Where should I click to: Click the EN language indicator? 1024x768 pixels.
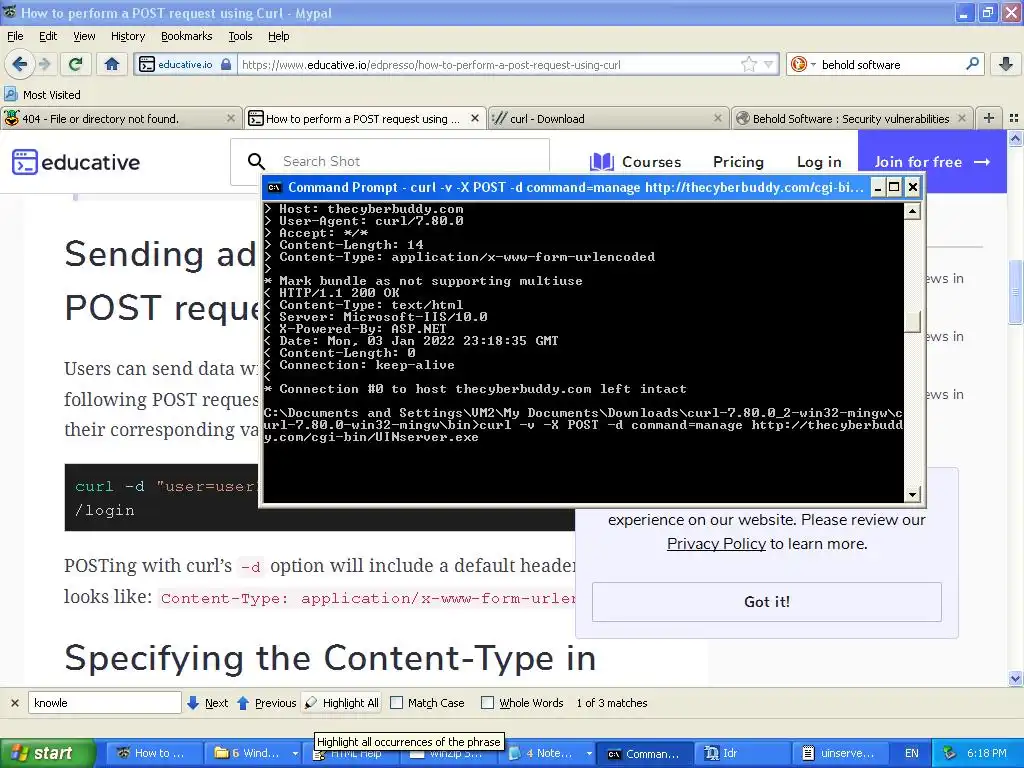click(x=911, y=754)
